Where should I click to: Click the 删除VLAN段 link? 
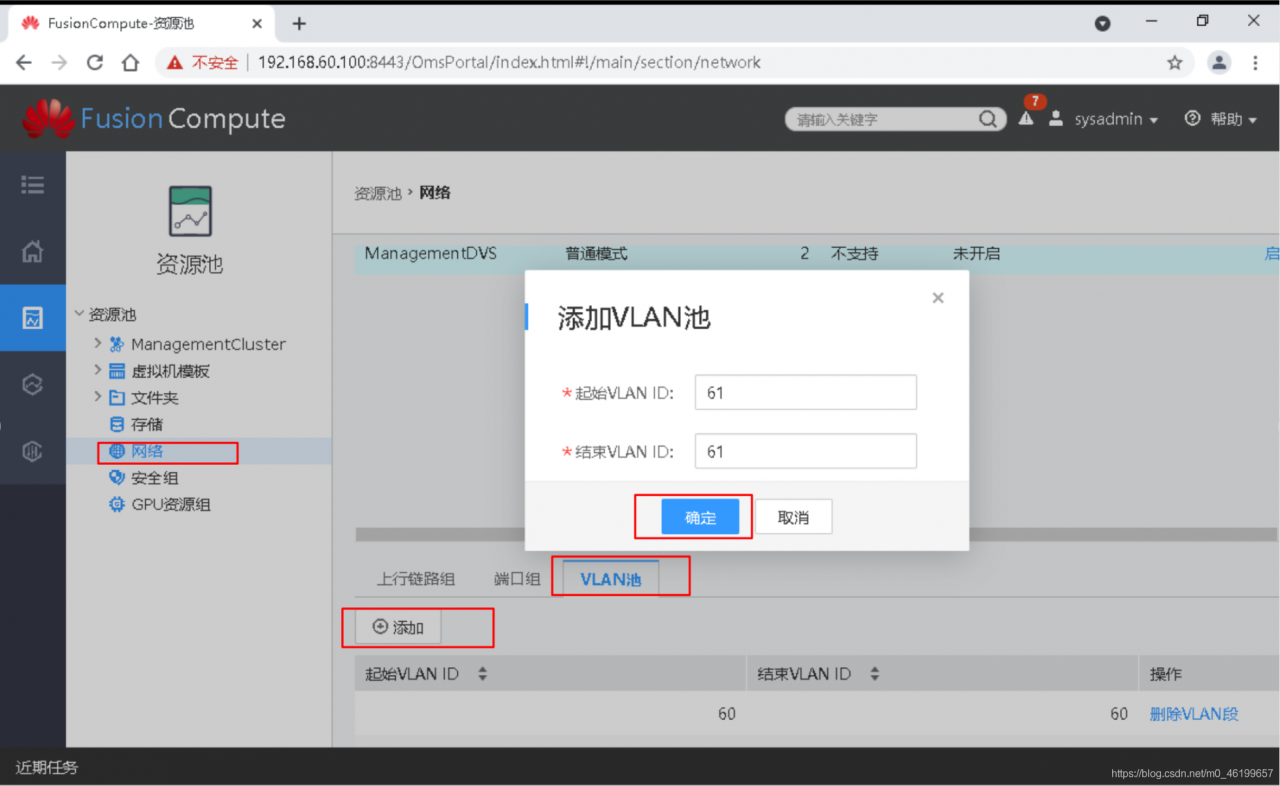(x=1194, y=714)
